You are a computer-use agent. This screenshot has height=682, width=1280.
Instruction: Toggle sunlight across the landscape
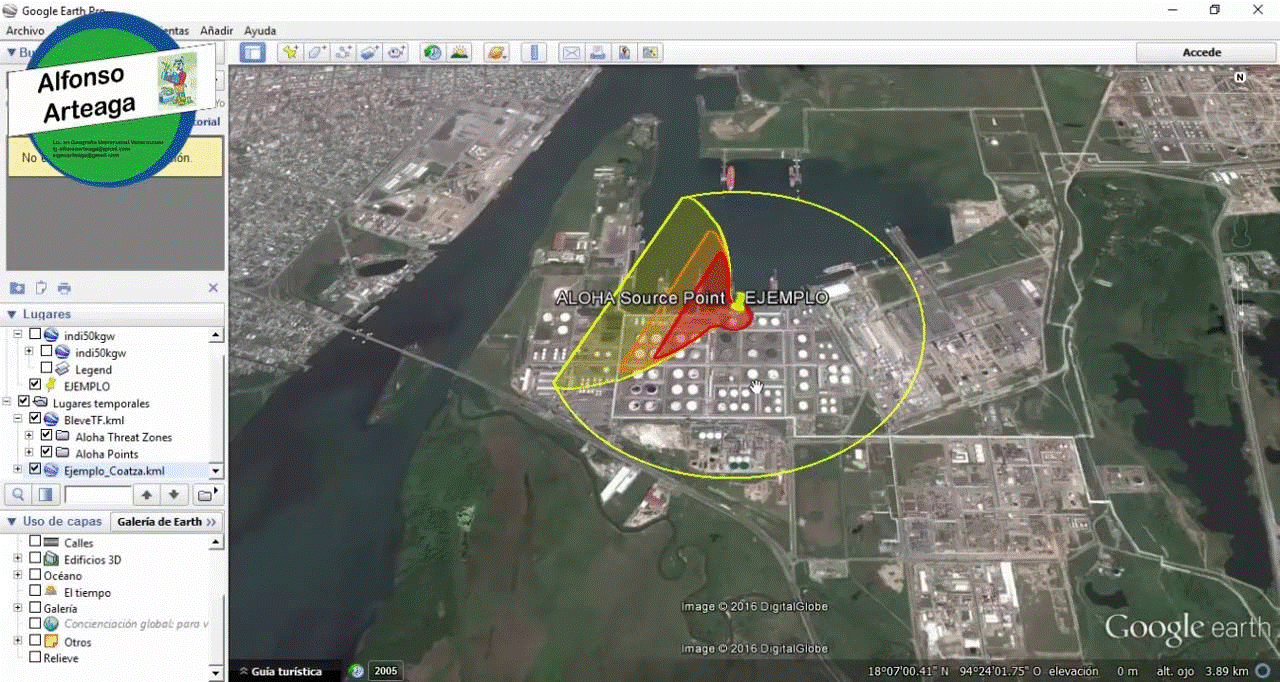point(459,53)
